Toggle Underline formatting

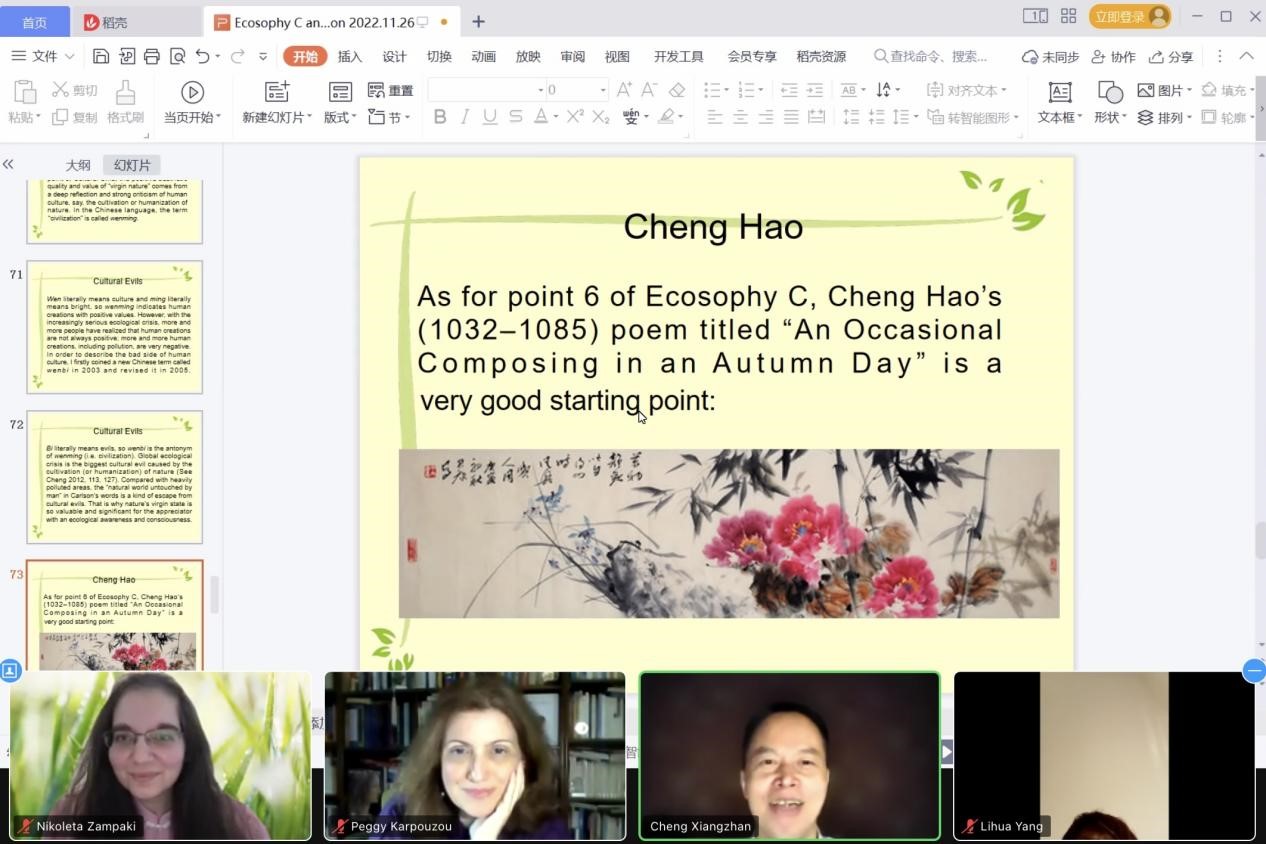489,117
